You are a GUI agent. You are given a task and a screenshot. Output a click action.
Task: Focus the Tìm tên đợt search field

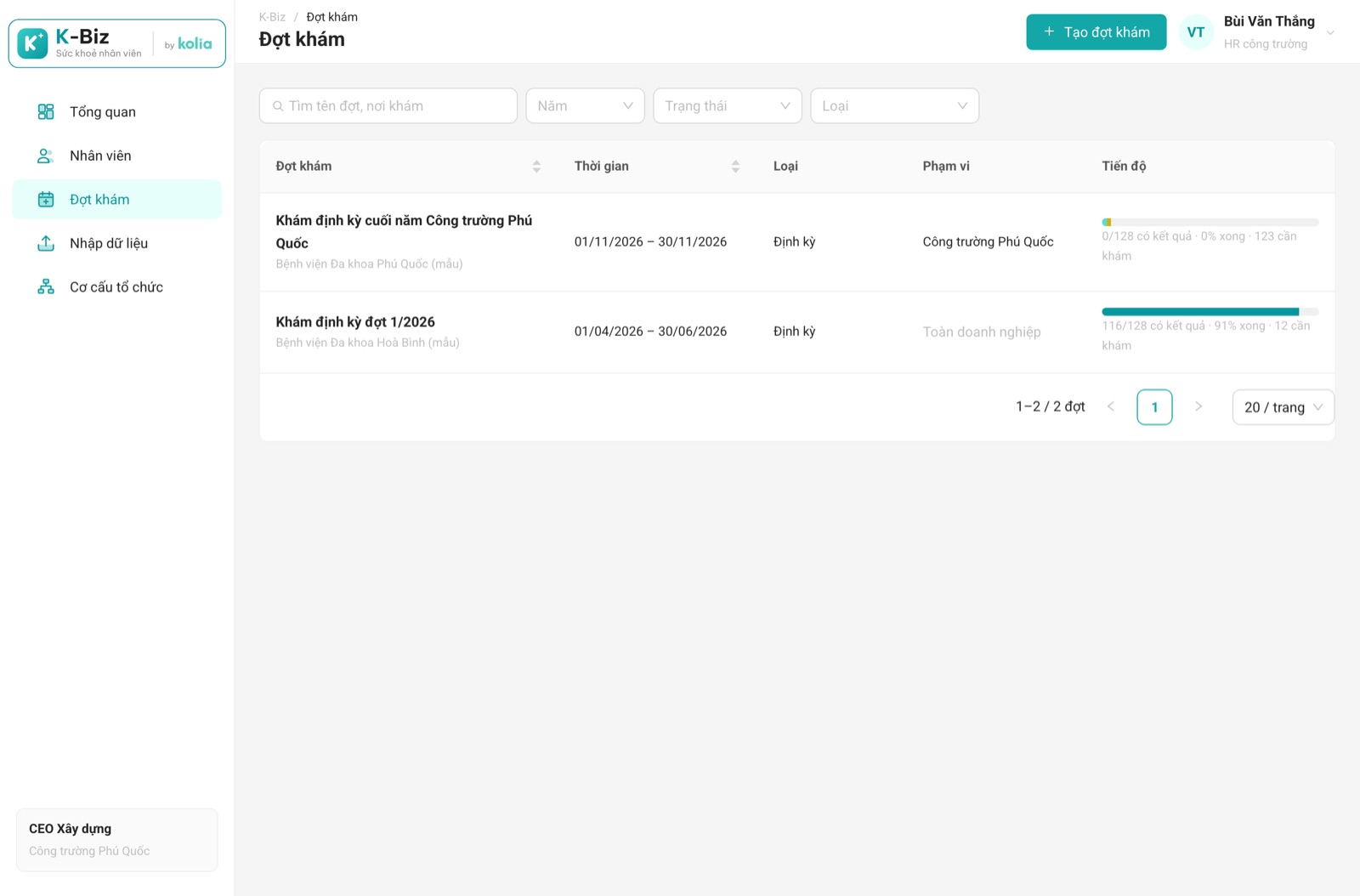click(388, 106)
